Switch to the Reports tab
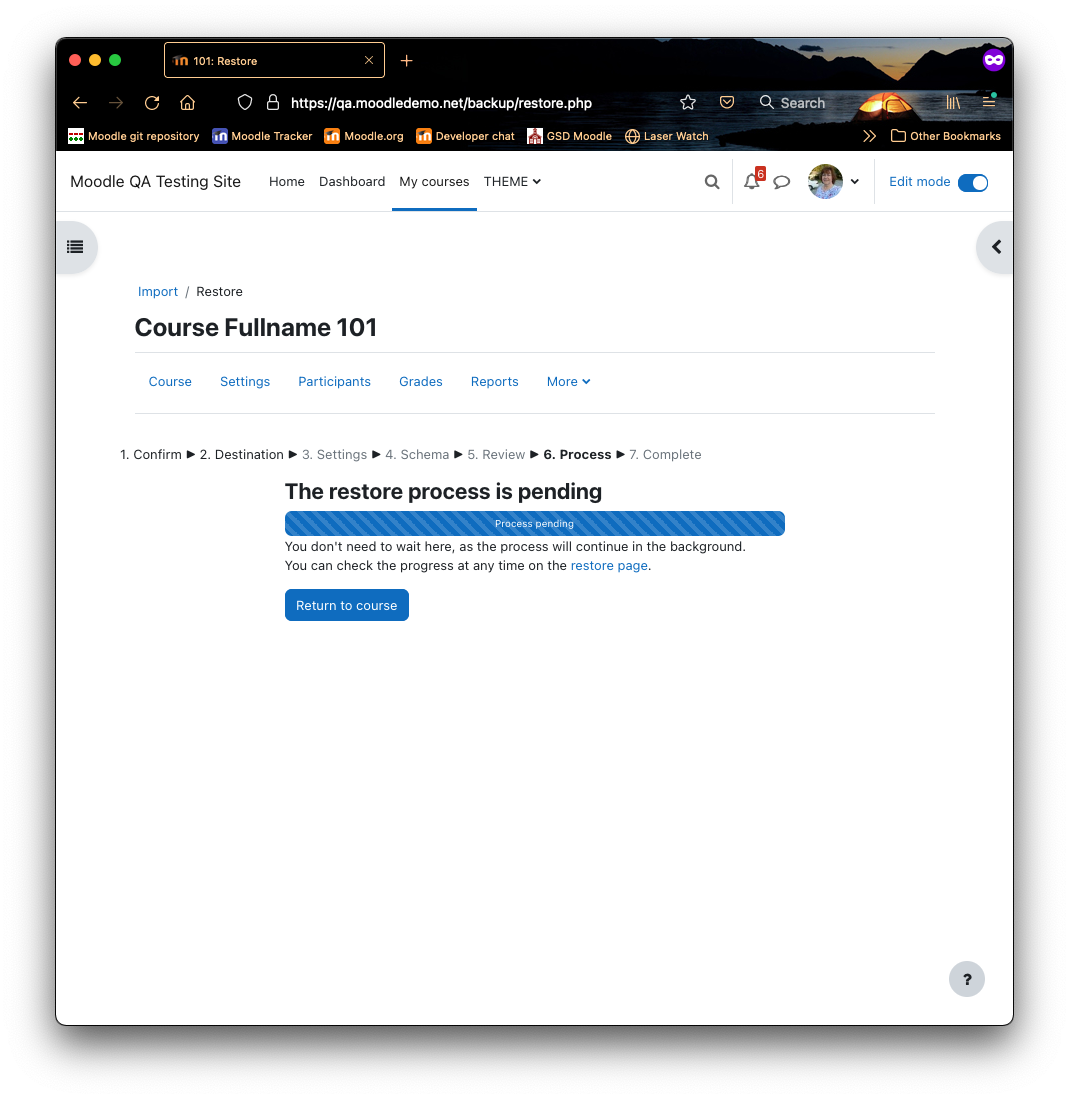 494,381
